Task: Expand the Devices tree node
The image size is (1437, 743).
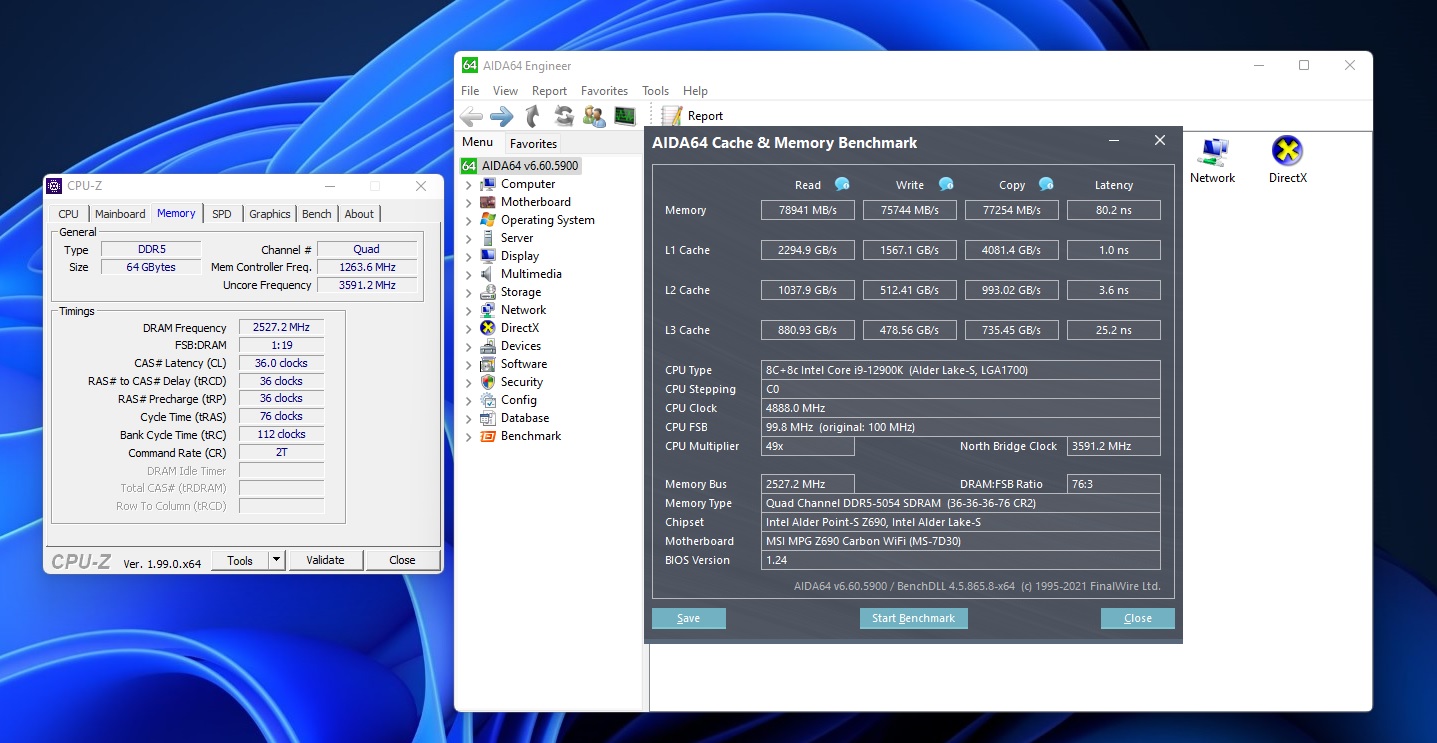Action: click(468, 347)
